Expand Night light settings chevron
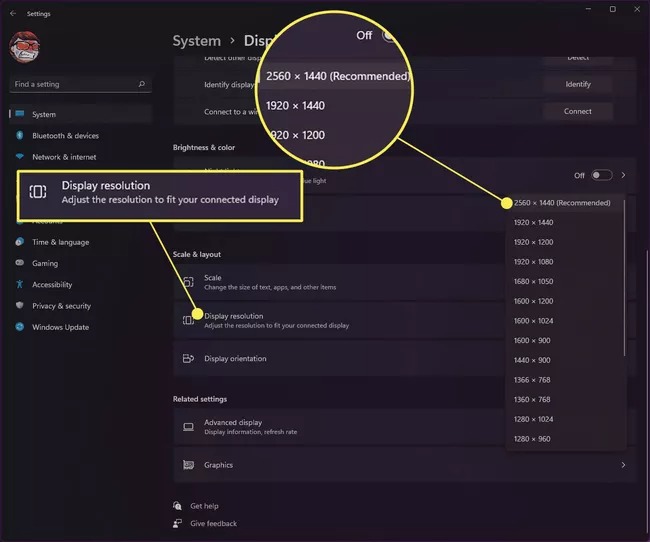650x542 pixels. click(623, 175)
